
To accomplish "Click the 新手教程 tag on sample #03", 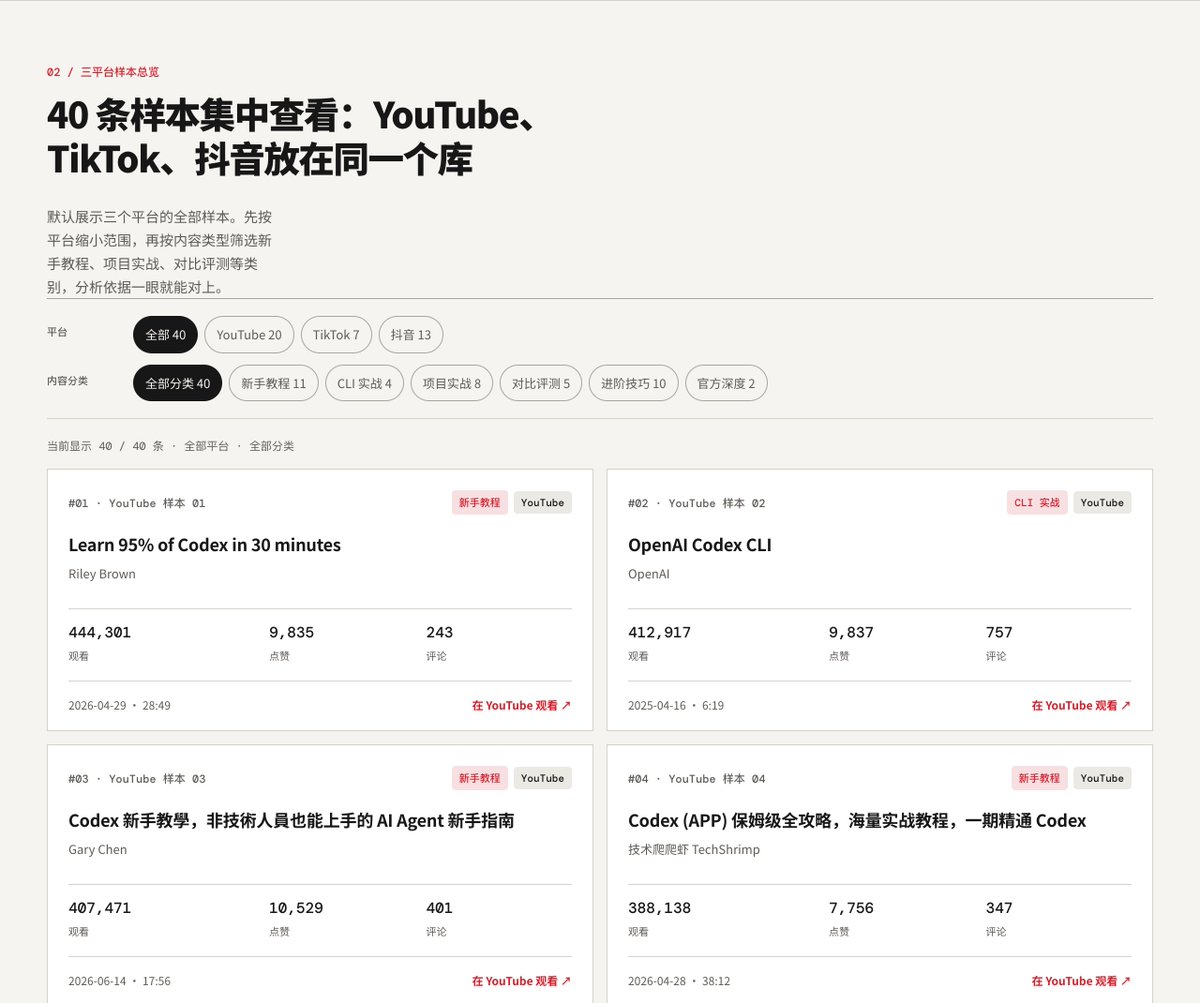I will tap(480, 778).
